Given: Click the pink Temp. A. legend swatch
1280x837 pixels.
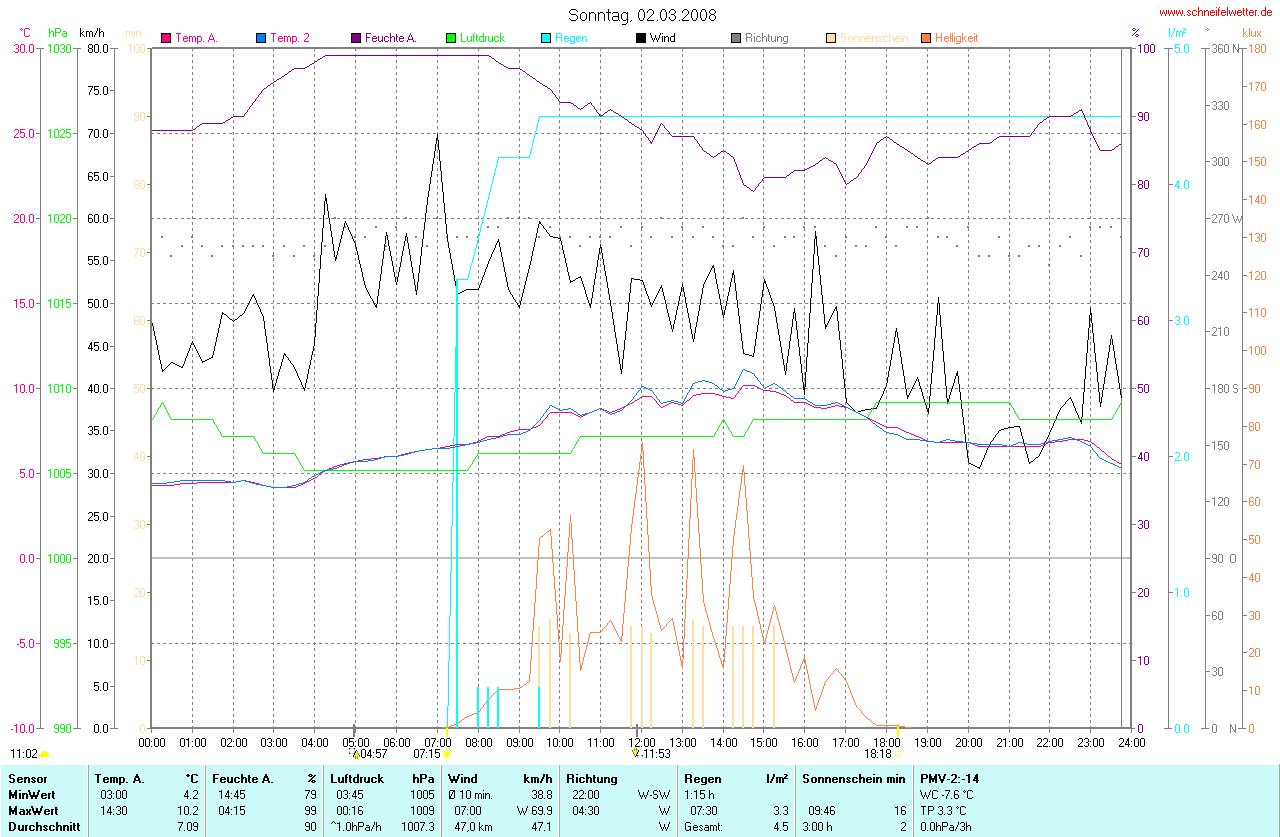Looking at the screenshot, I should tap(166, 38).
